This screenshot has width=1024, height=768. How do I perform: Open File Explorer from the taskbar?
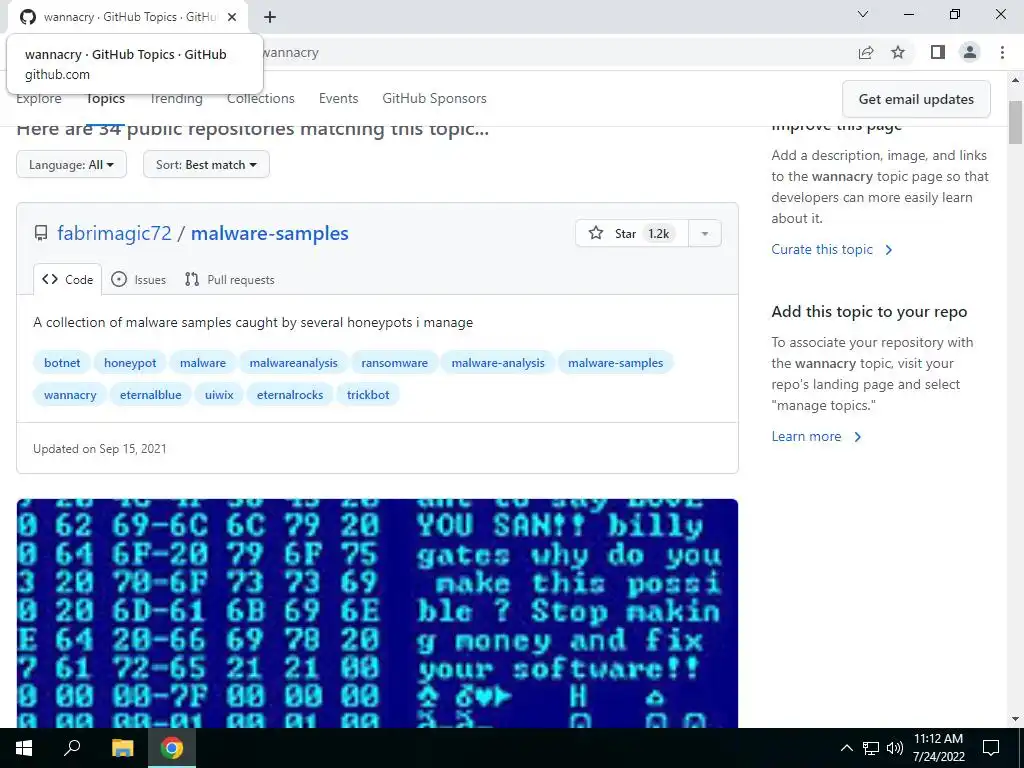pos(122,748)
